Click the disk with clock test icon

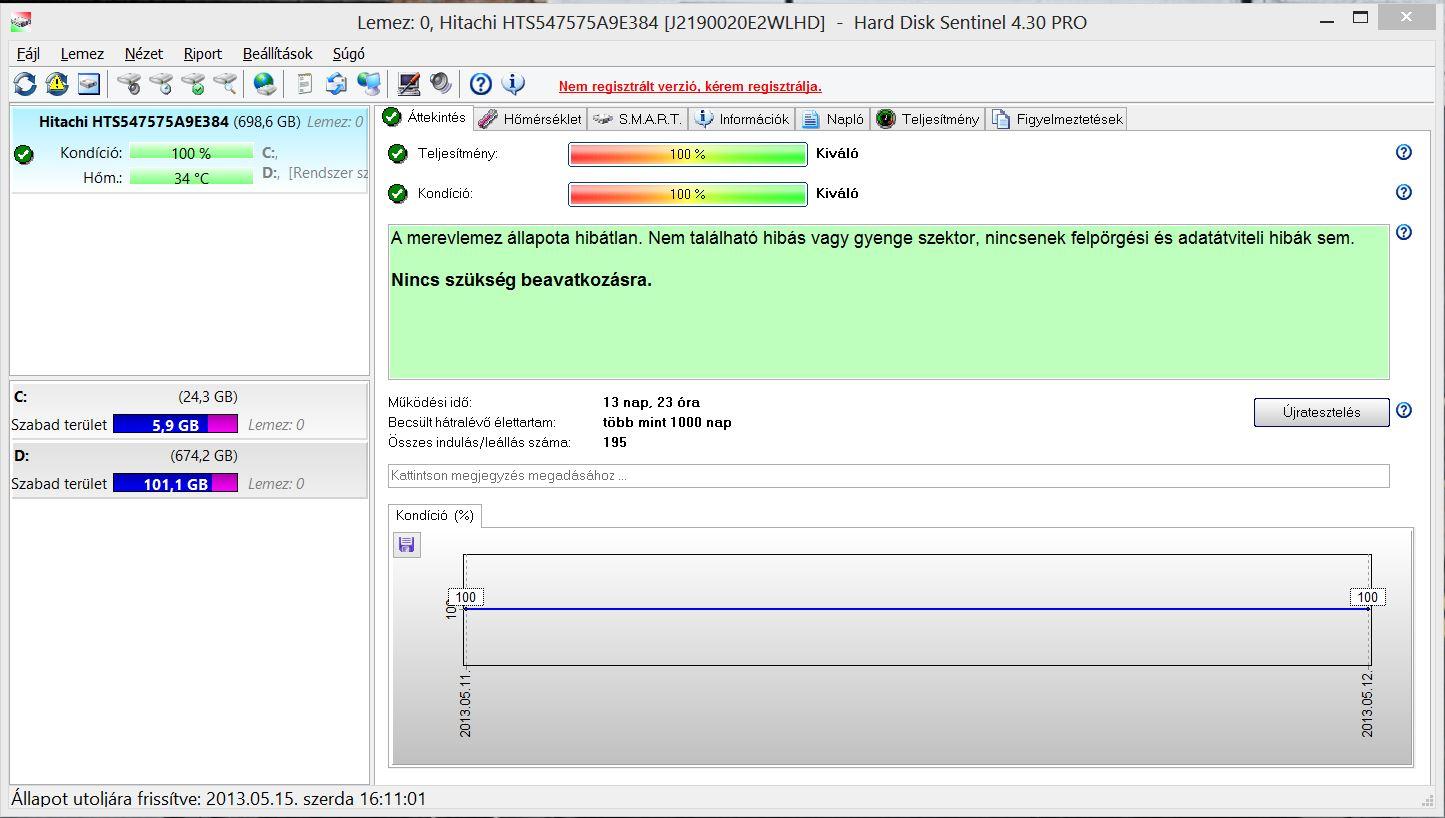click(x=161, y=84)
